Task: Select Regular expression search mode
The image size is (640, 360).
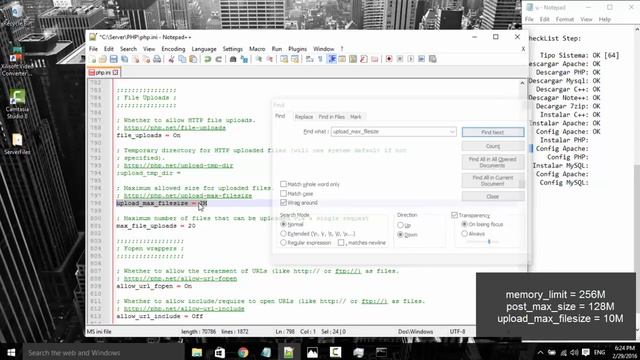Action: 283,242
